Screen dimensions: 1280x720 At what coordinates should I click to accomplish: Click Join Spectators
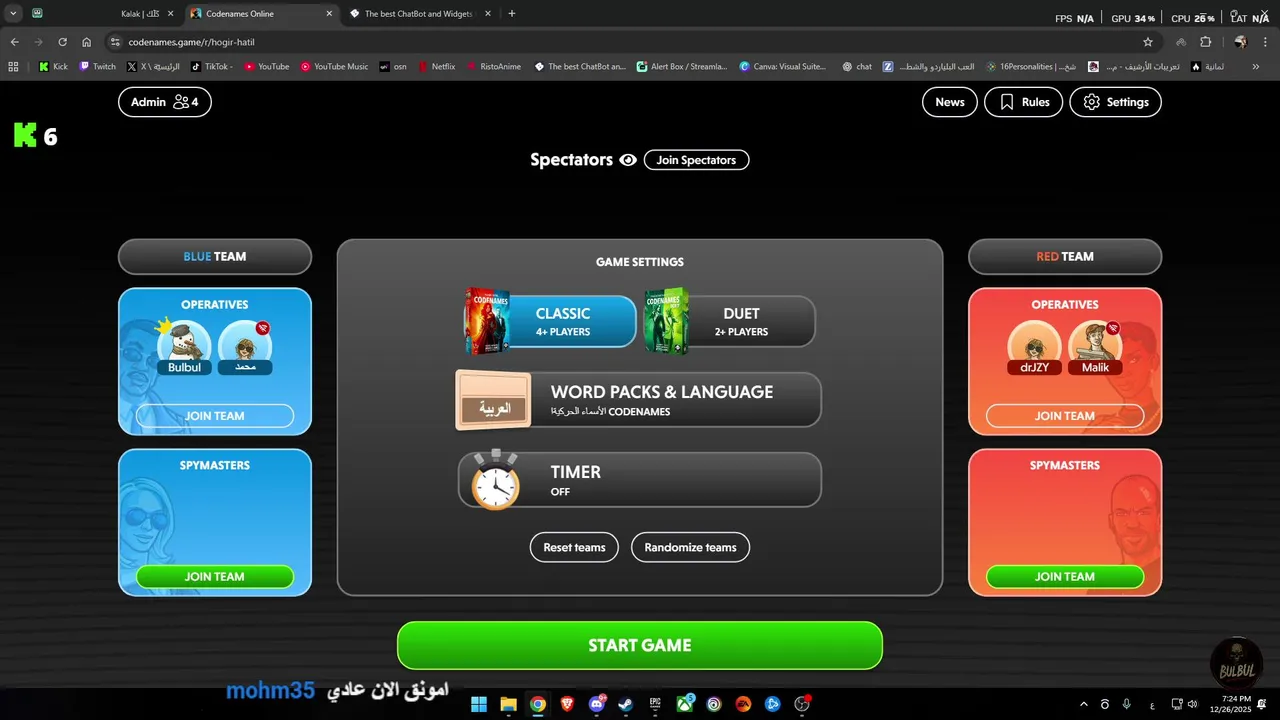coord(696,160)
